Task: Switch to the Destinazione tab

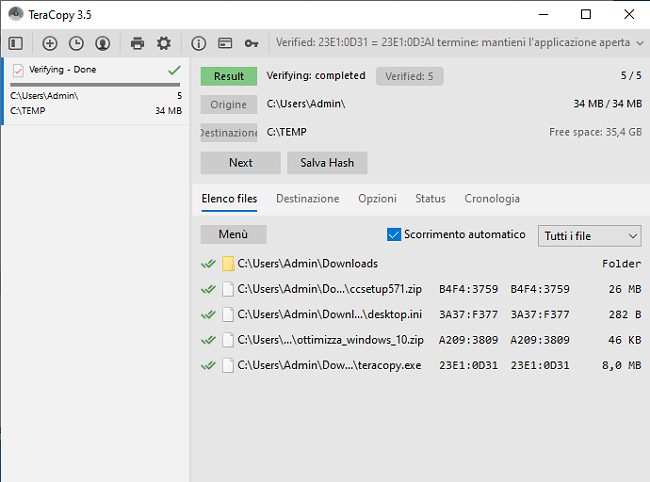Action: [x=307, y=199]
